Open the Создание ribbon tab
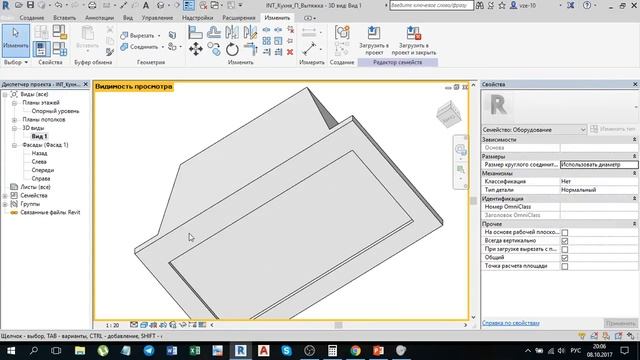The height and width of the screenshot is (360, 640). coord(31,18)
